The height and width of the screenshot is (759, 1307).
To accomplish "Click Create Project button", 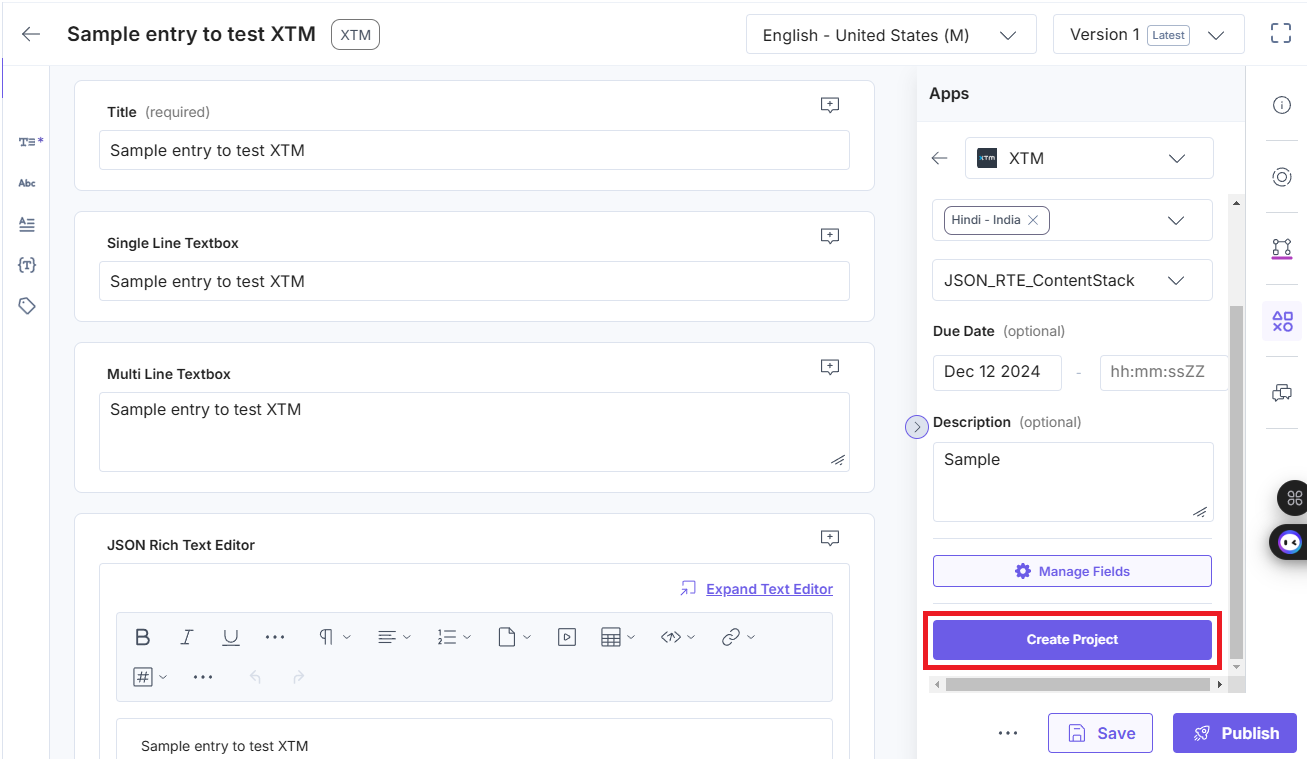I will (1072, 640).
